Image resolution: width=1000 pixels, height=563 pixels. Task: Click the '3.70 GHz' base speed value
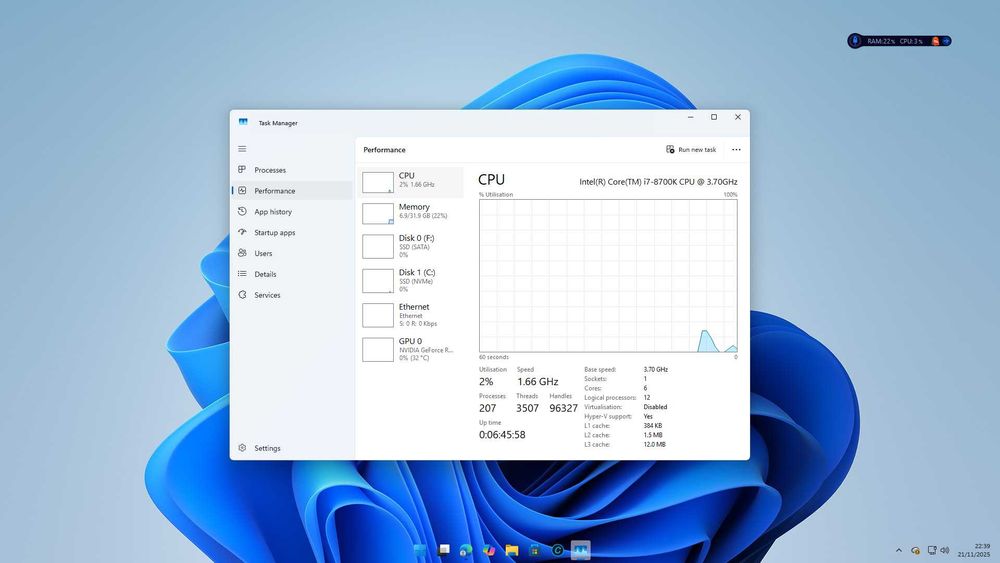(656, 369)
